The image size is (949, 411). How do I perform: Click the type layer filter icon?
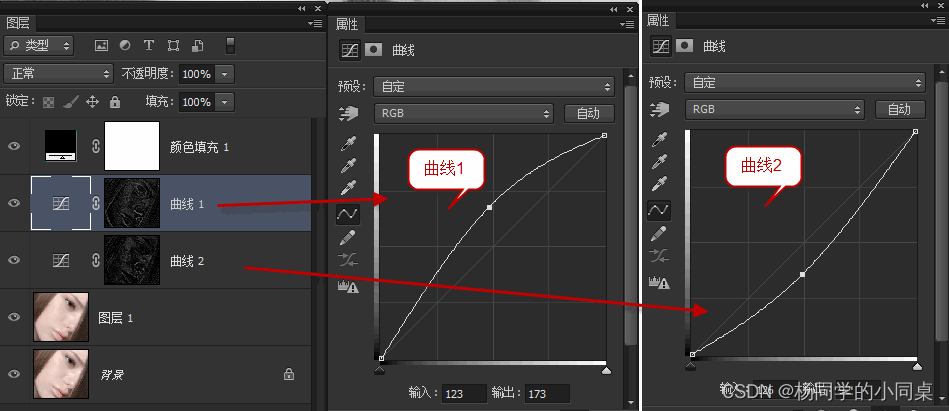pyautogui.click(x=149, y=45)
